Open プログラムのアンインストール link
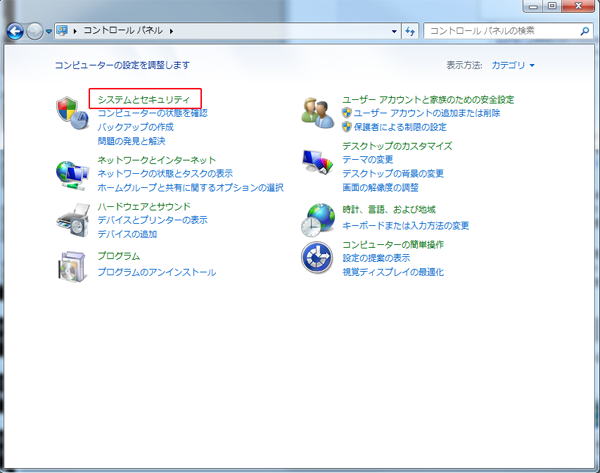 156,272
